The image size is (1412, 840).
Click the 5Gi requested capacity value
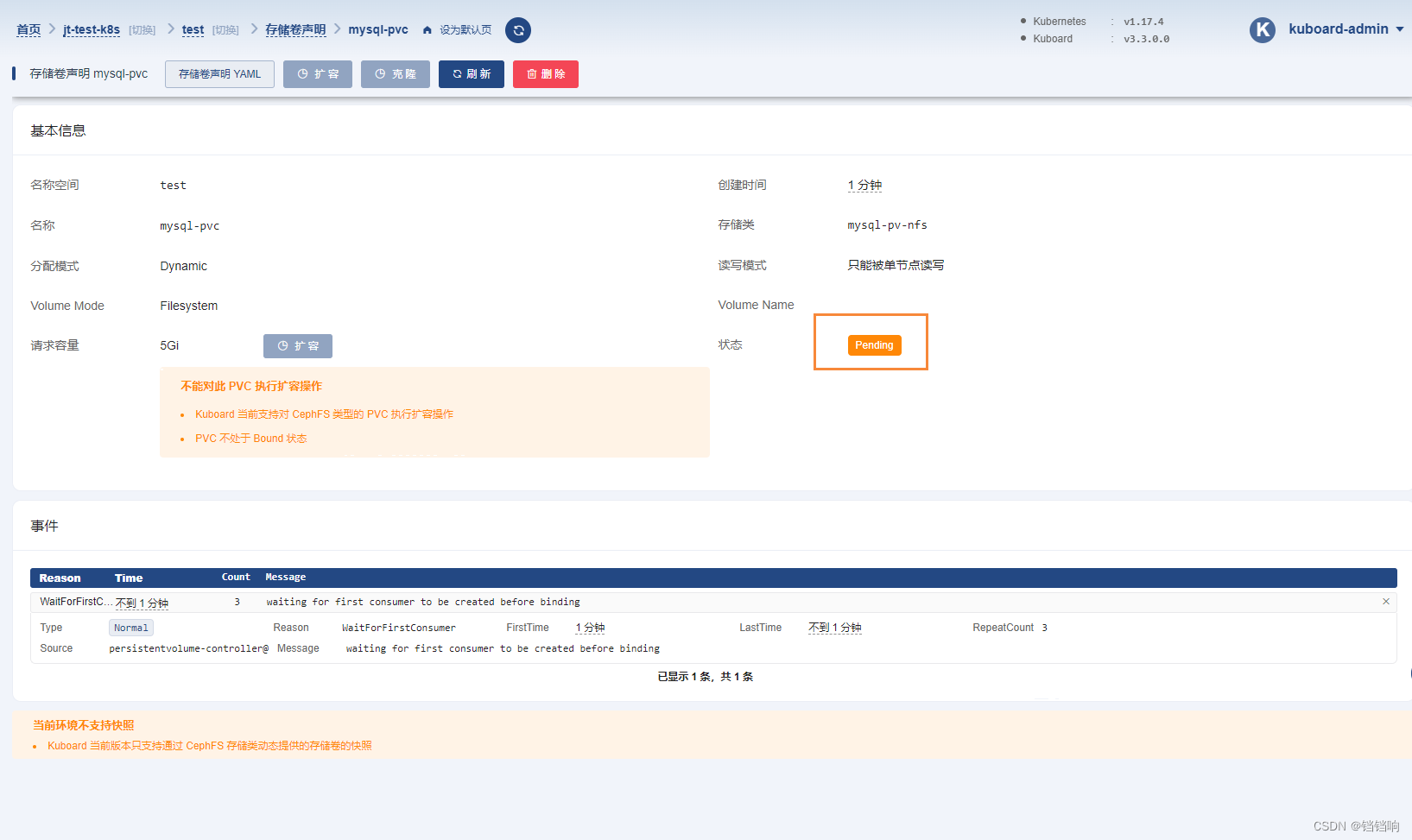click(x=169, y=345)
